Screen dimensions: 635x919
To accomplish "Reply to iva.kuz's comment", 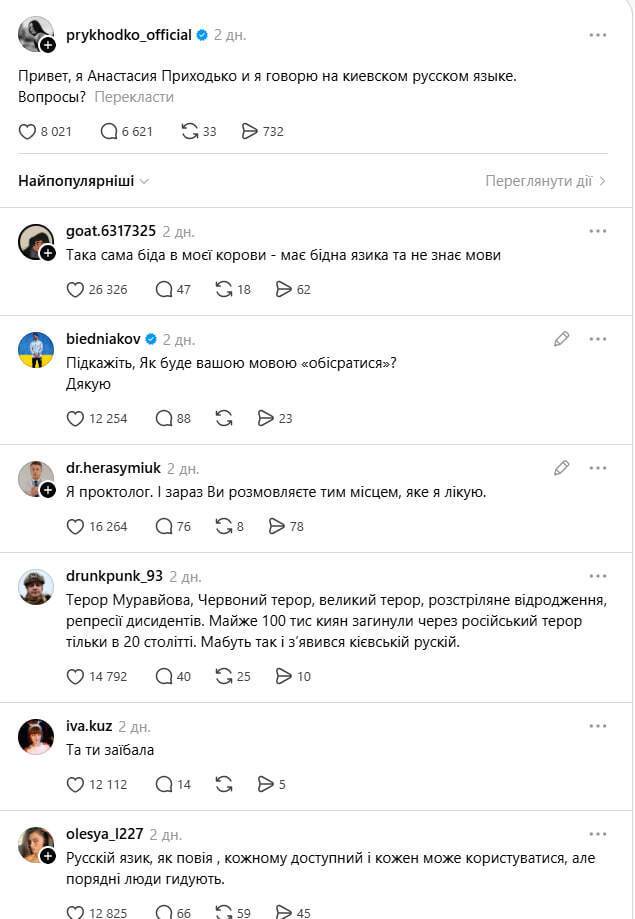I will point(164,784).
